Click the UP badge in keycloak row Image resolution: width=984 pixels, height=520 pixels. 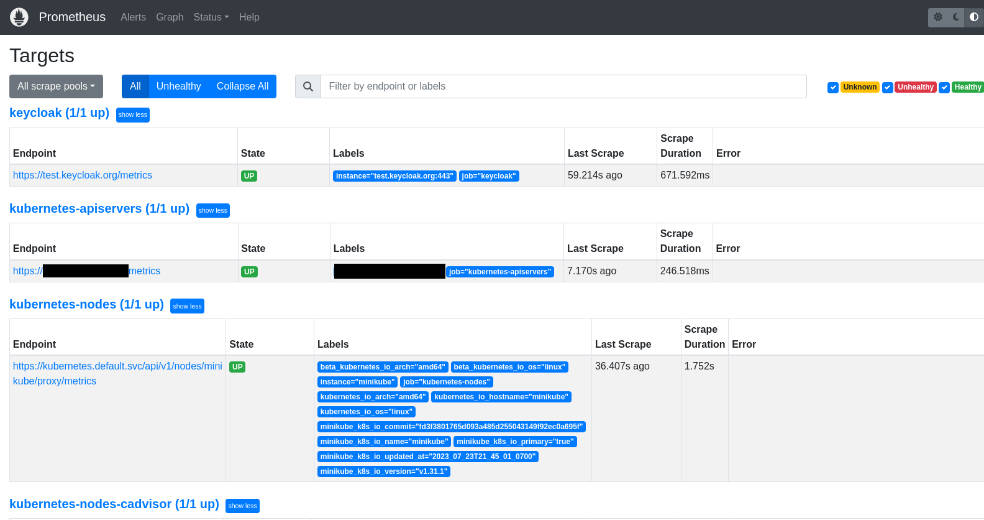point(249,176)
